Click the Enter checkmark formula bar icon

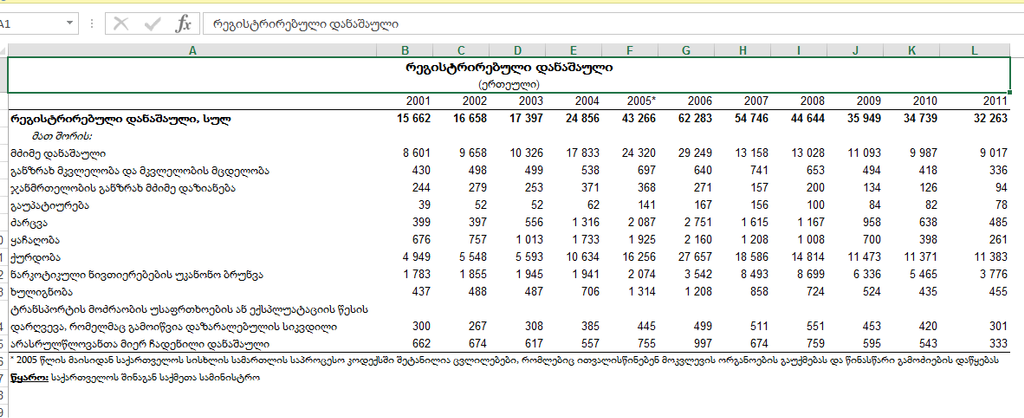tap(153, 24)
